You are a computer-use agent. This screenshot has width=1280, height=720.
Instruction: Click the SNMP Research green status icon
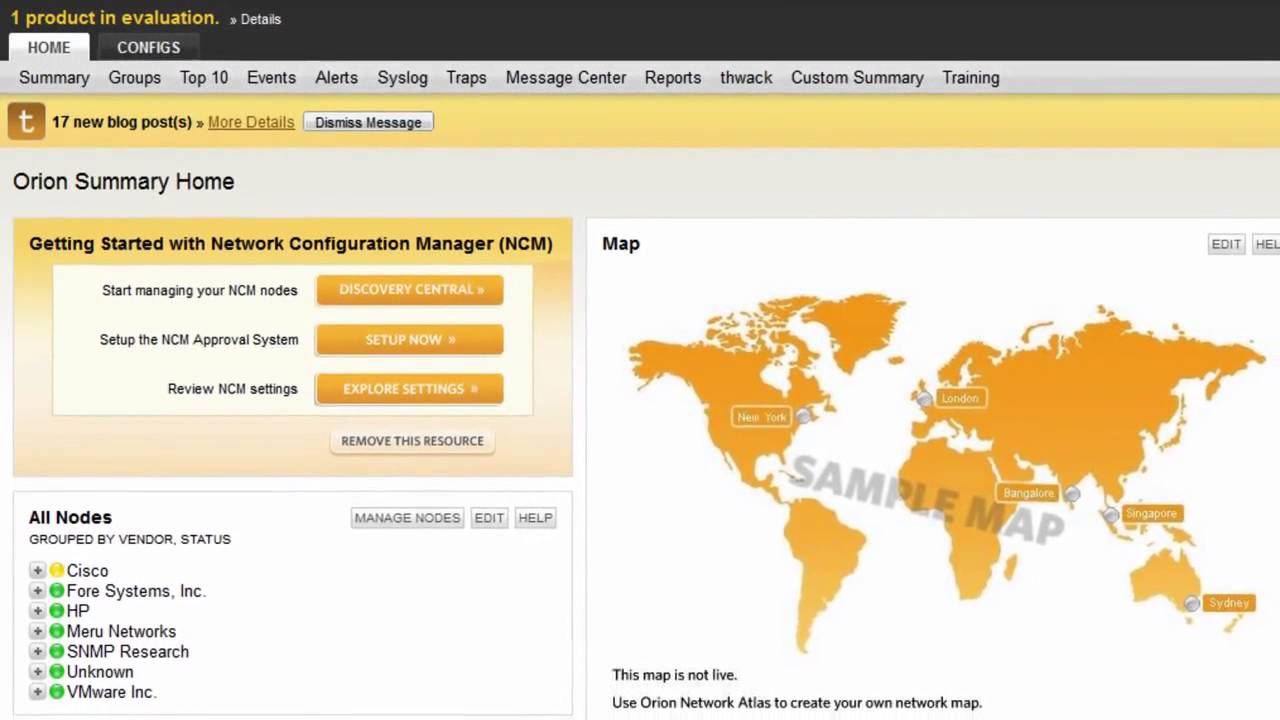pyautogui.click(x=57, y=651)
